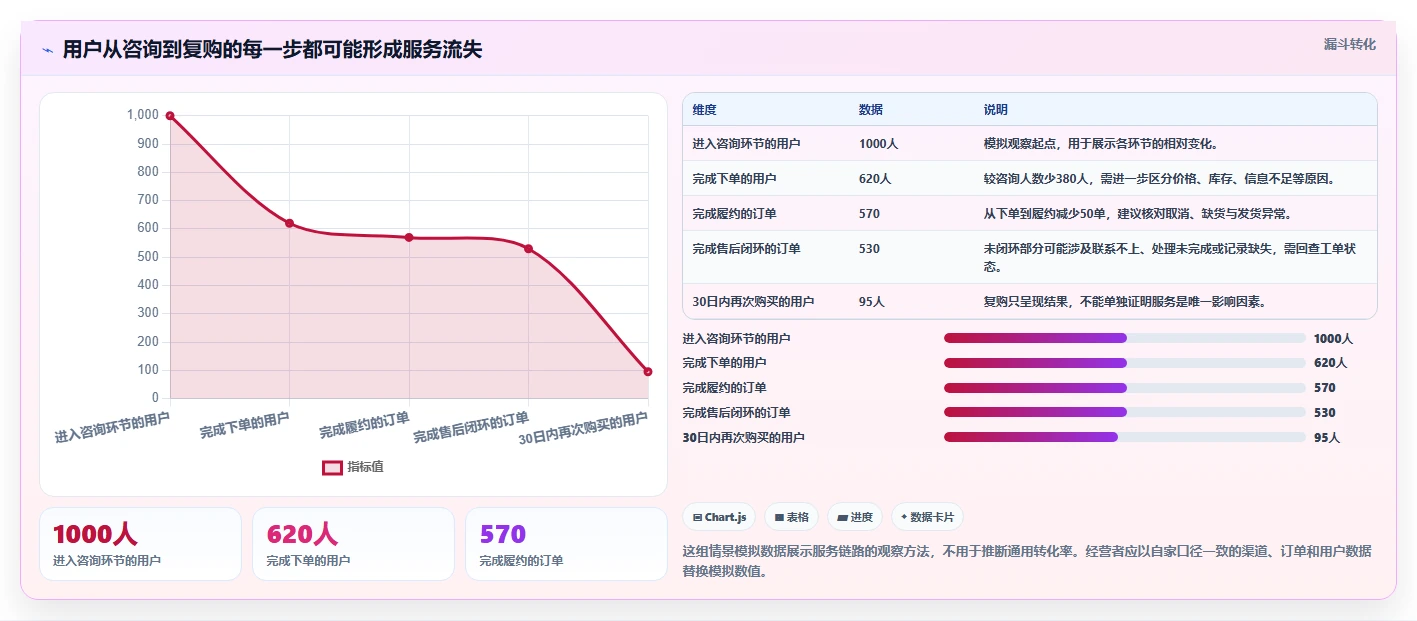1417x621 pixels.
Task: Select the 表格 chip
Action: click(x=791, y=517)
